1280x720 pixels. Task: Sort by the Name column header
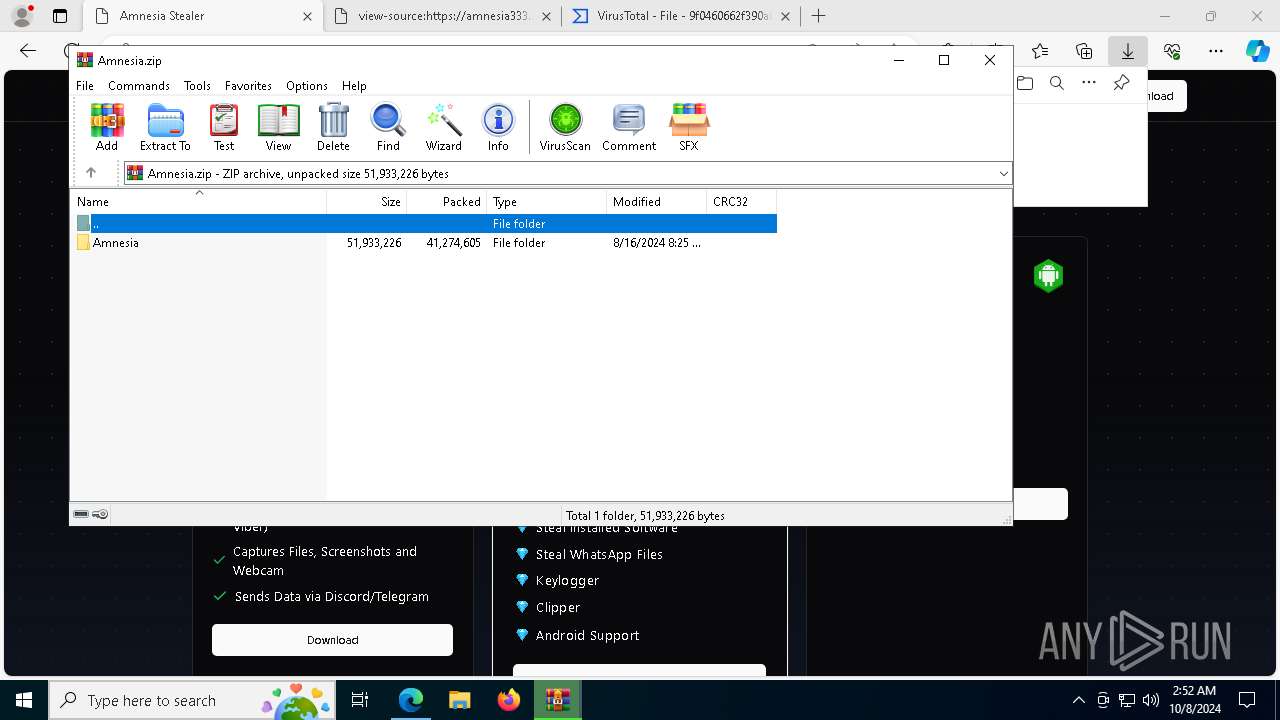[x=198, y=201]
